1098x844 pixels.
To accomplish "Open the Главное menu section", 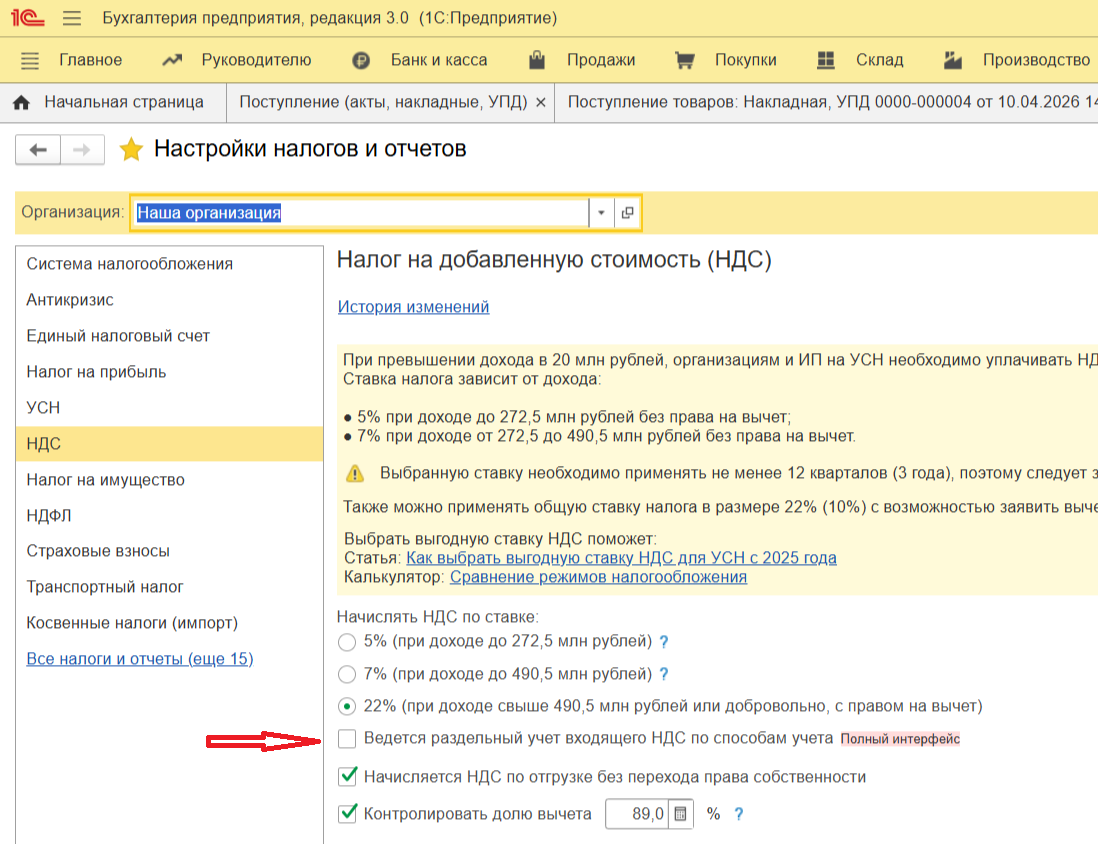I will pyautogui.click(x=90, y=60).
